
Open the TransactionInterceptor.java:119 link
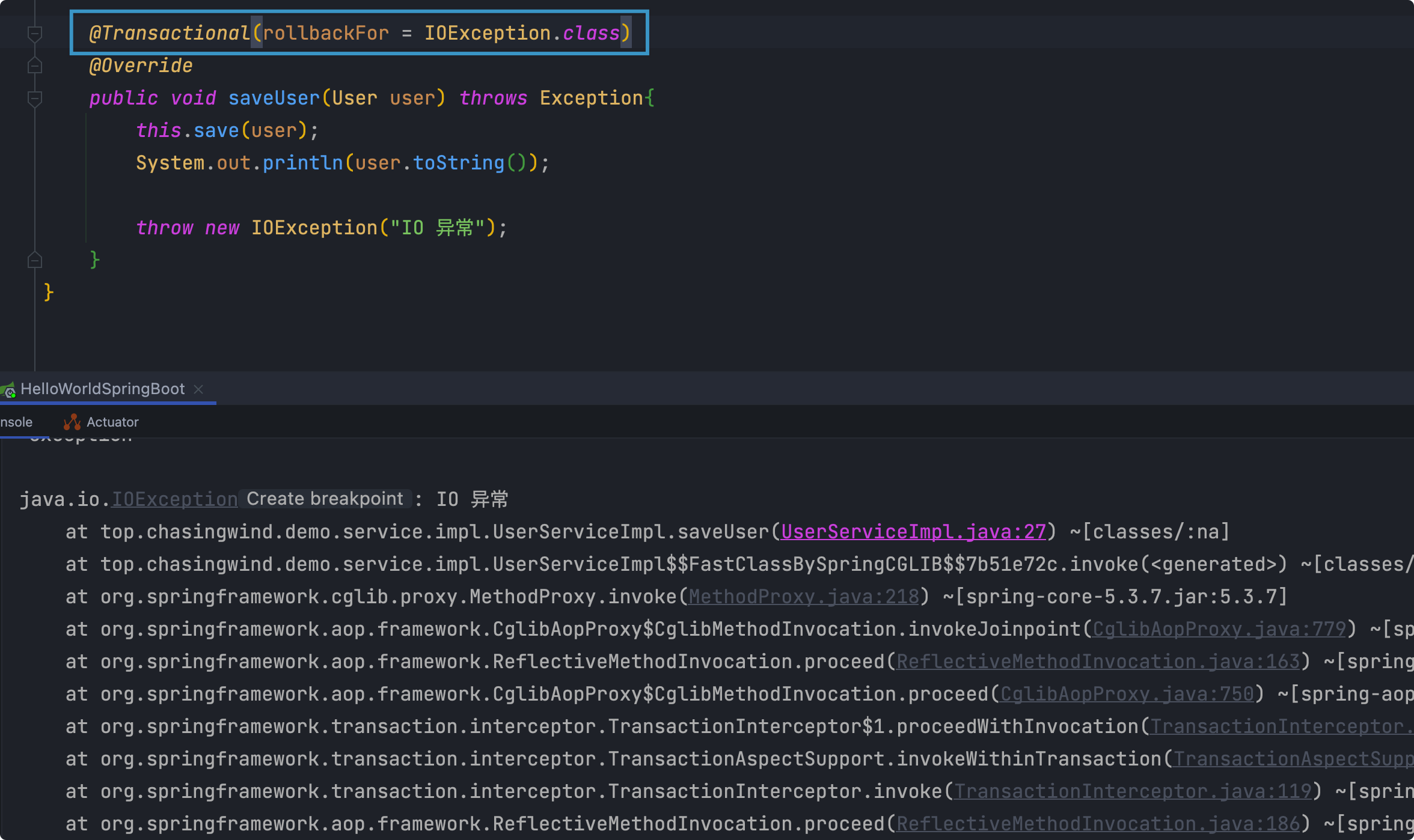pos(1133,791)
